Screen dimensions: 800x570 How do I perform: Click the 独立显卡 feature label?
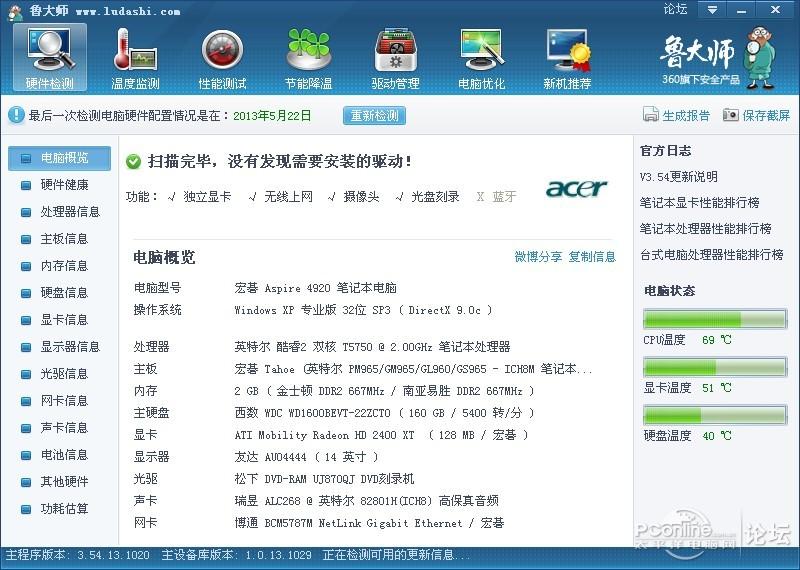(x=207, y=197)
